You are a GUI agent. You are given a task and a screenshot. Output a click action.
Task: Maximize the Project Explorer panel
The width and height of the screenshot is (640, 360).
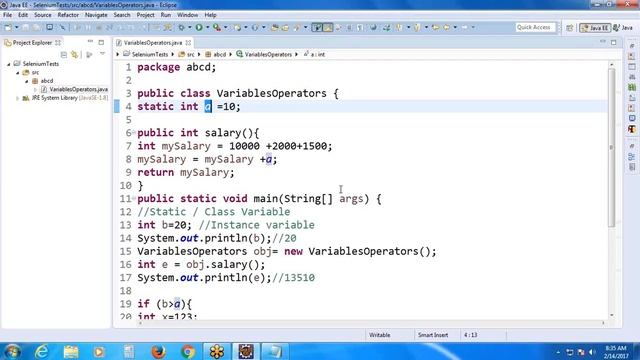(101, 42)
